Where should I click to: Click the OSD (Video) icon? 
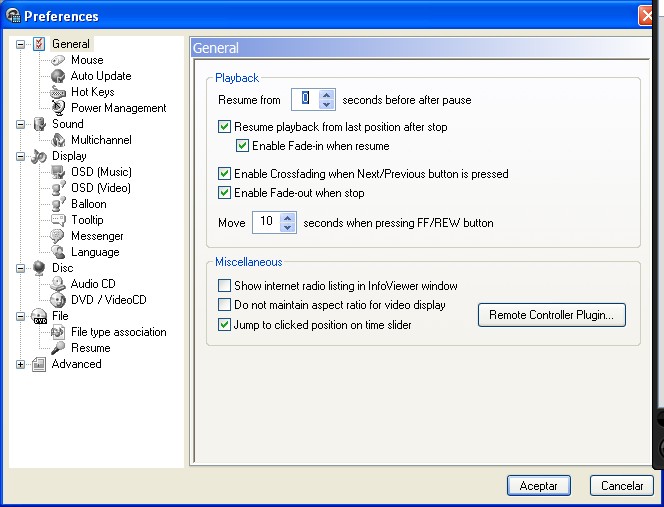coord(58,188)
